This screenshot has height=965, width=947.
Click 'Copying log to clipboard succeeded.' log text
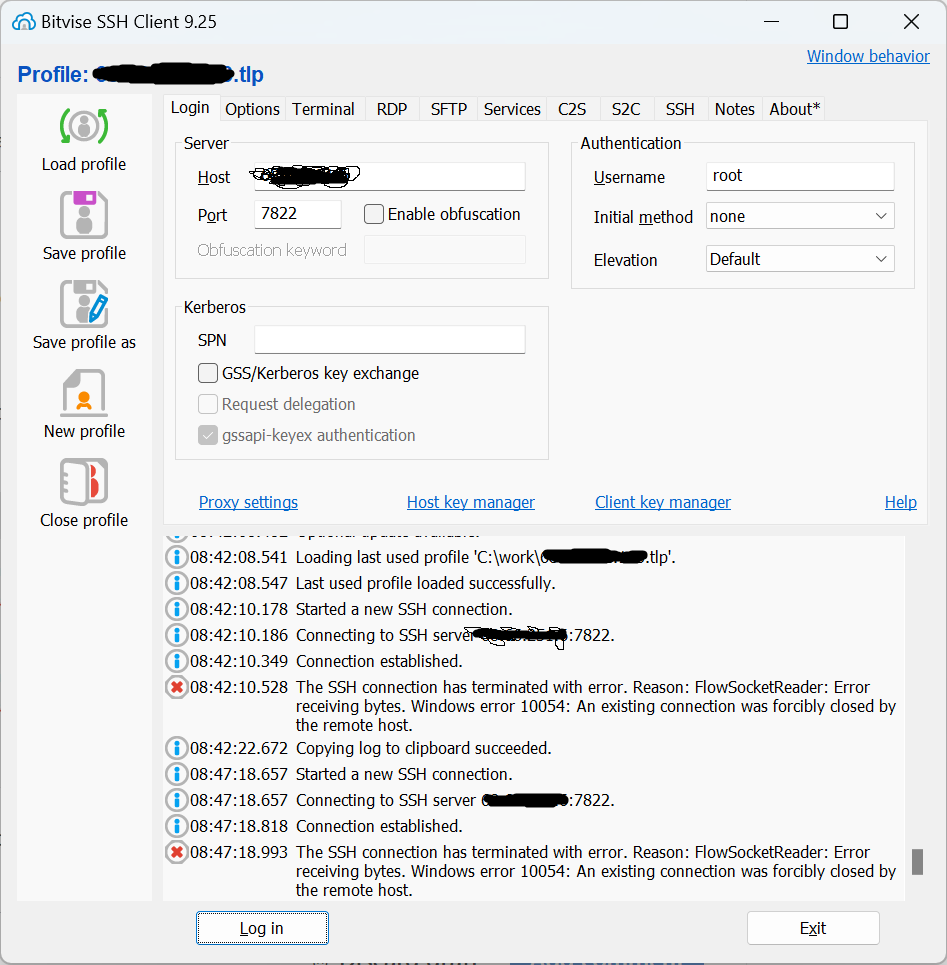(423, 748)
